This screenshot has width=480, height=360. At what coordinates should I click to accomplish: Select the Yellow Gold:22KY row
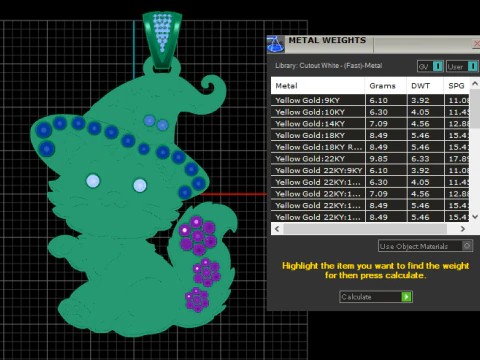[x=370, y=159]
